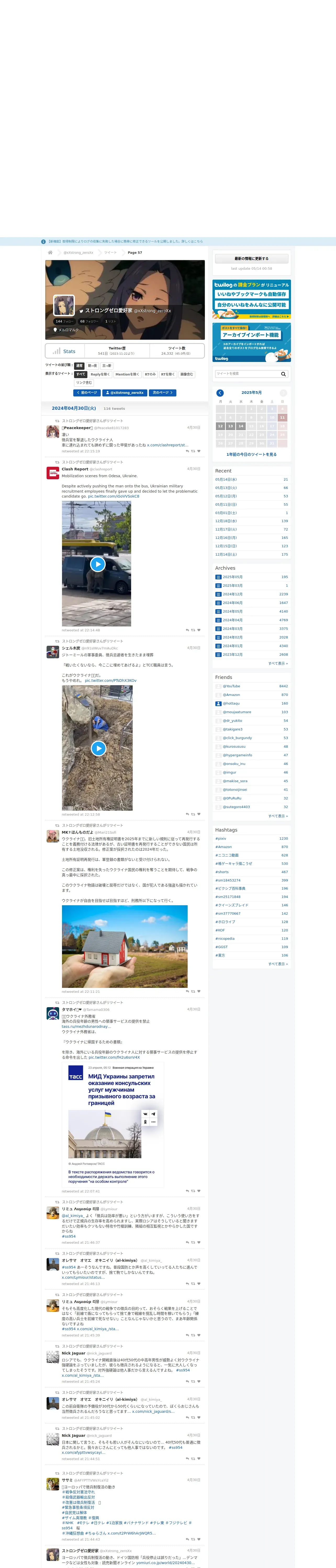
Task: Toggle the 画像含む filter
Action: coord(187,374)
